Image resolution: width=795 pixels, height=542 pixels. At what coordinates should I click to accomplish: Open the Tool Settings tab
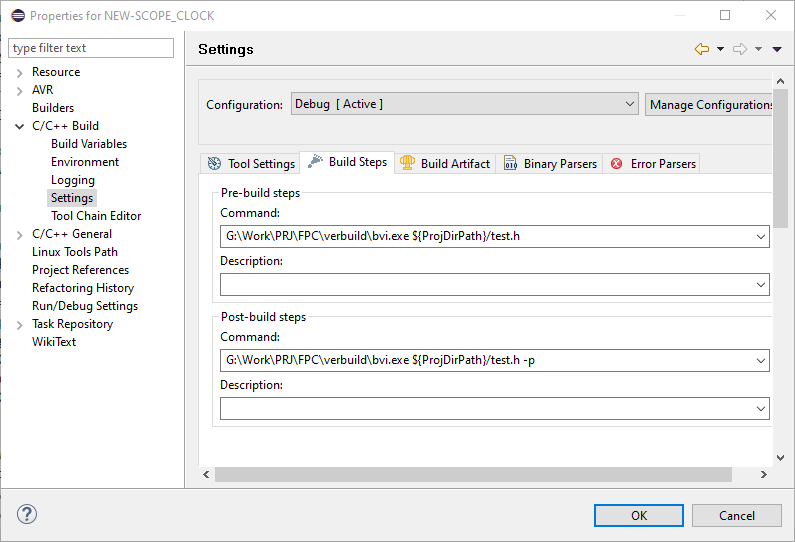coord(251,163)
